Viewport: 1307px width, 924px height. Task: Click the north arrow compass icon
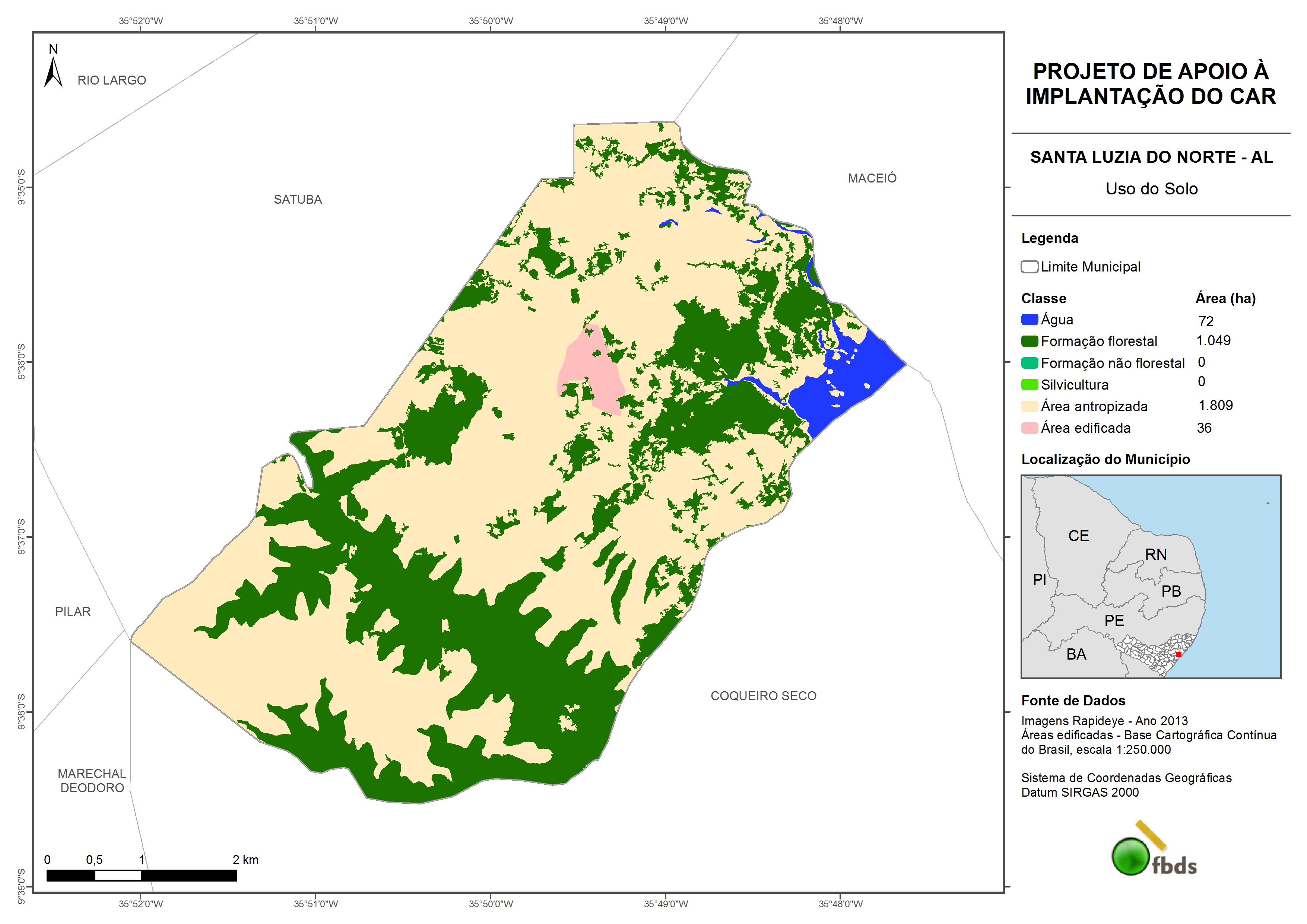54,72
